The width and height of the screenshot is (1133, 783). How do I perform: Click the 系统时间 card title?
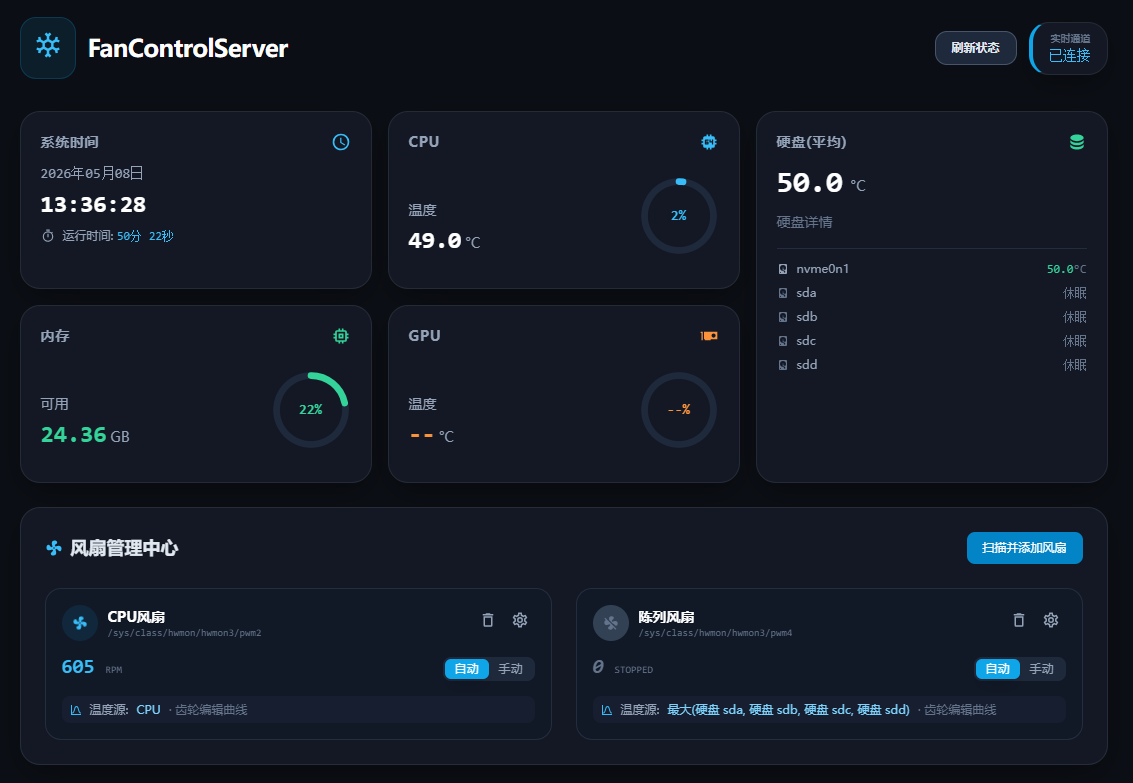click(x=69, y=142)
